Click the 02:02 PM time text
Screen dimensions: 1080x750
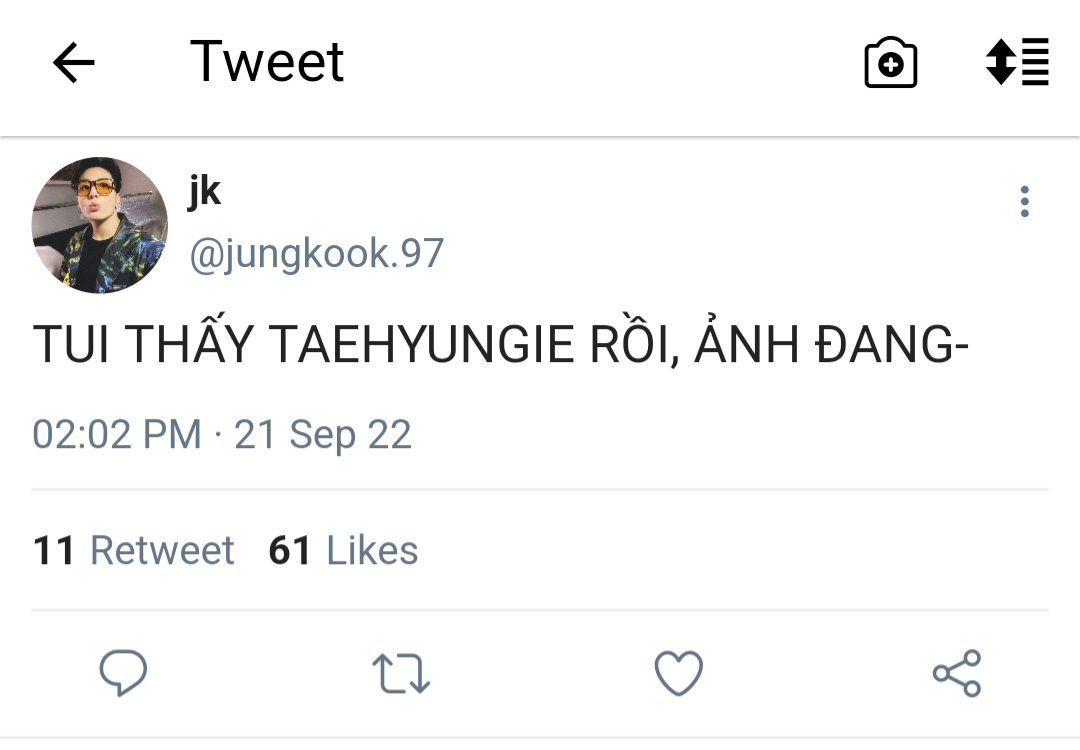click(x=116, y=435)
